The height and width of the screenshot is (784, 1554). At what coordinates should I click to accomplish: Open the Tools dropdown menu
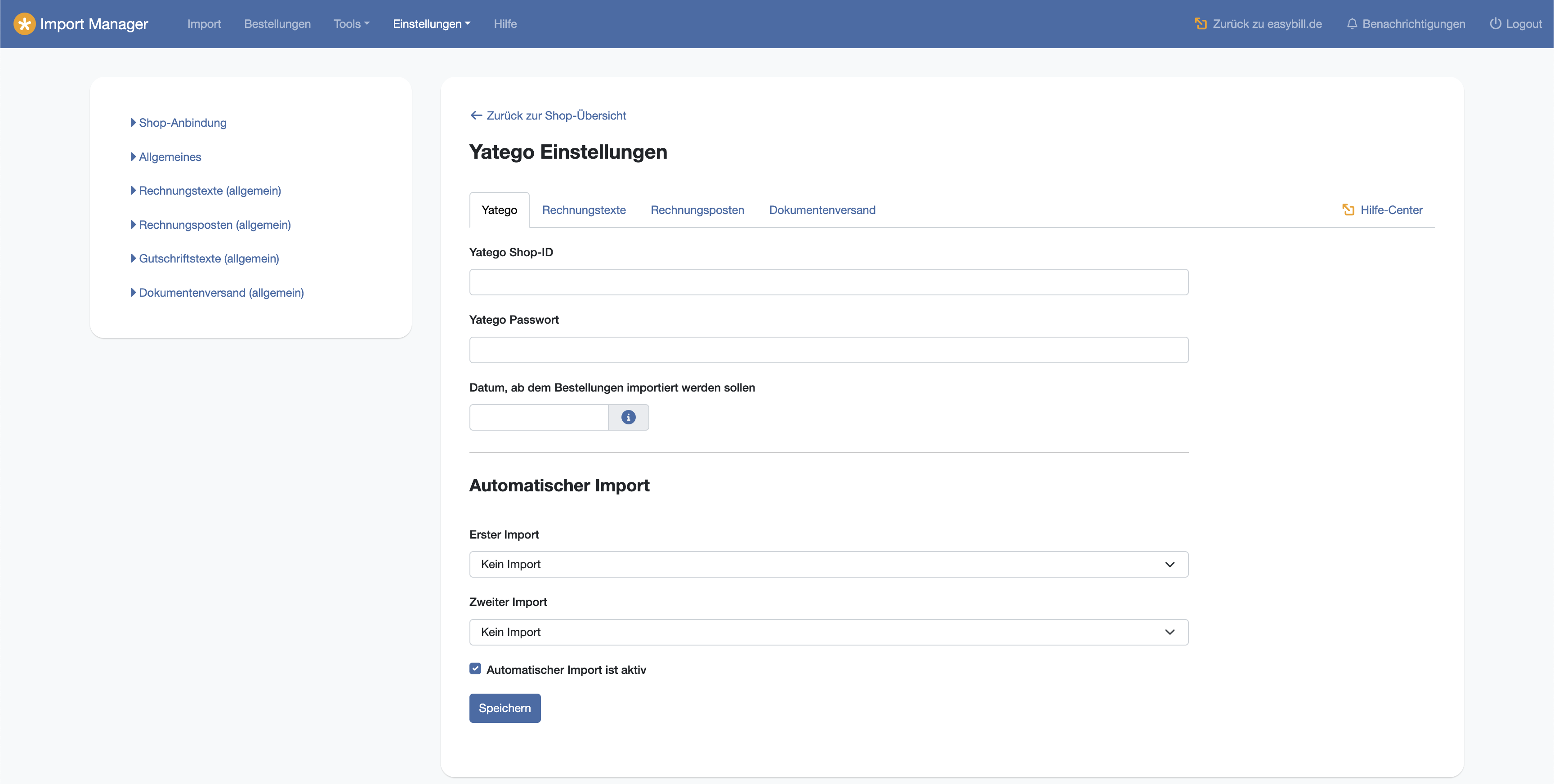pos(352,24)
